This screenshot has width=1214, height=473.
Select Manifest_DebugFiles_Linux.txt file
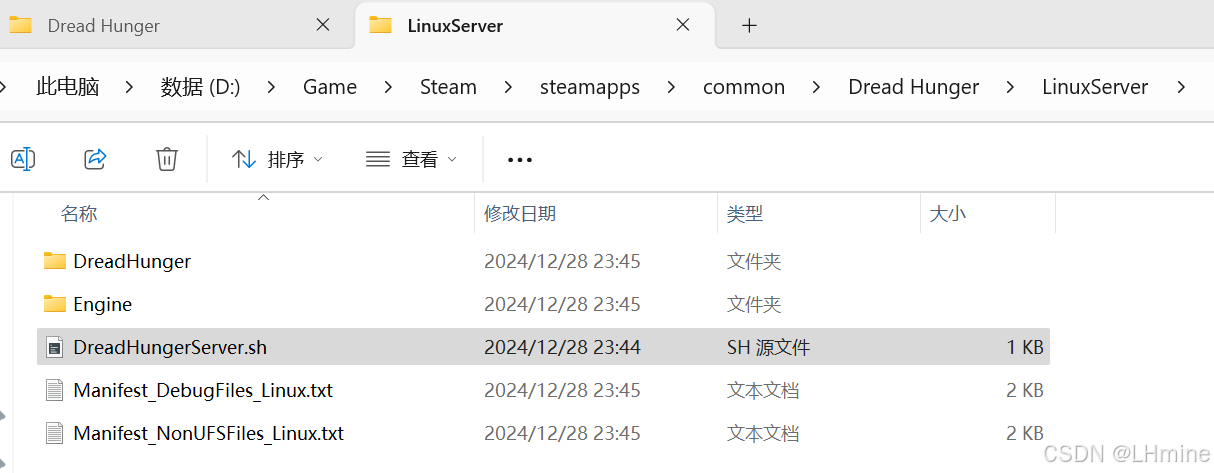pyautogui.click(x=543, y=390)
